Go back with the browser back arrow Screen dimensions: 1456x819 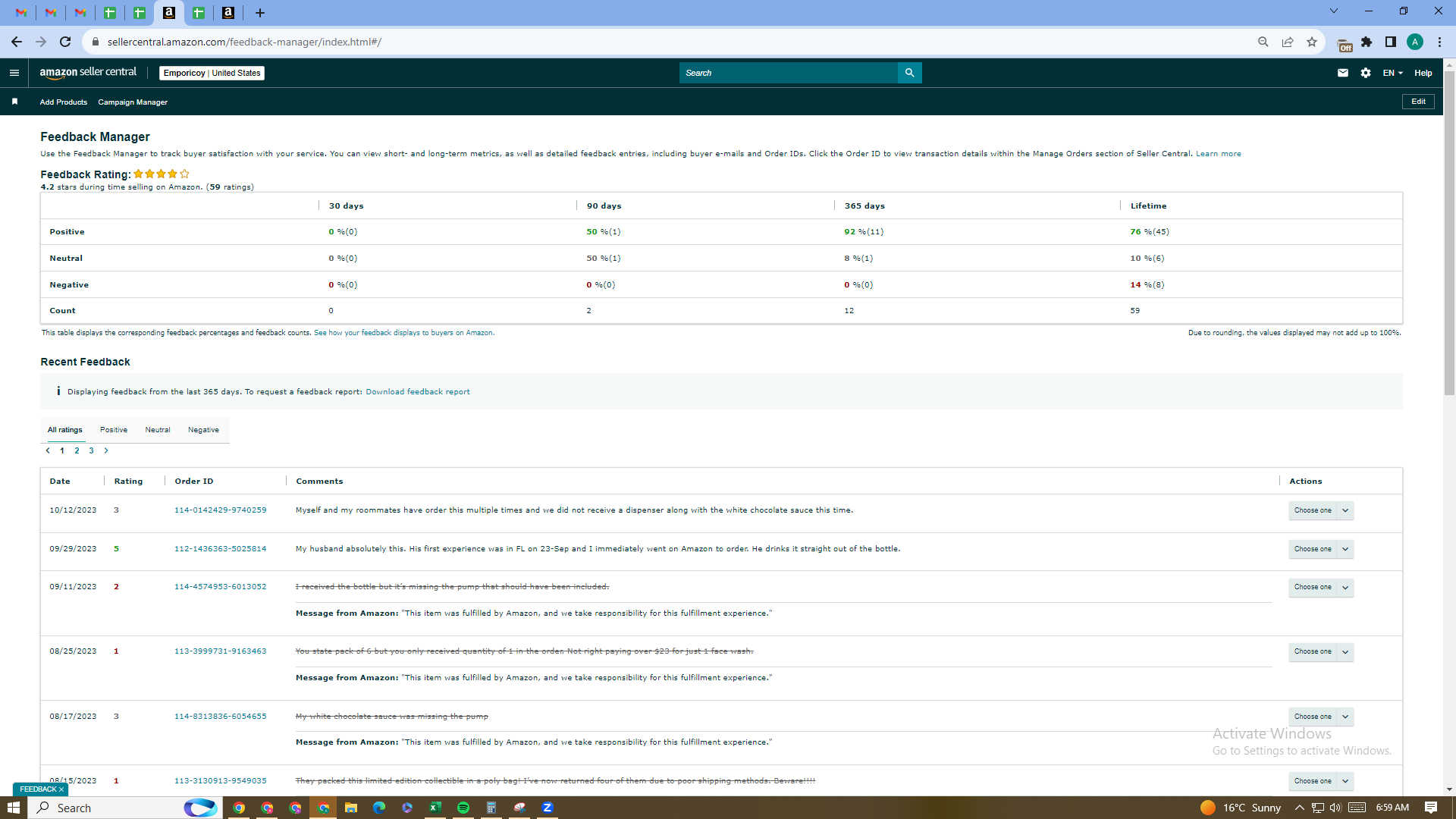17,42
